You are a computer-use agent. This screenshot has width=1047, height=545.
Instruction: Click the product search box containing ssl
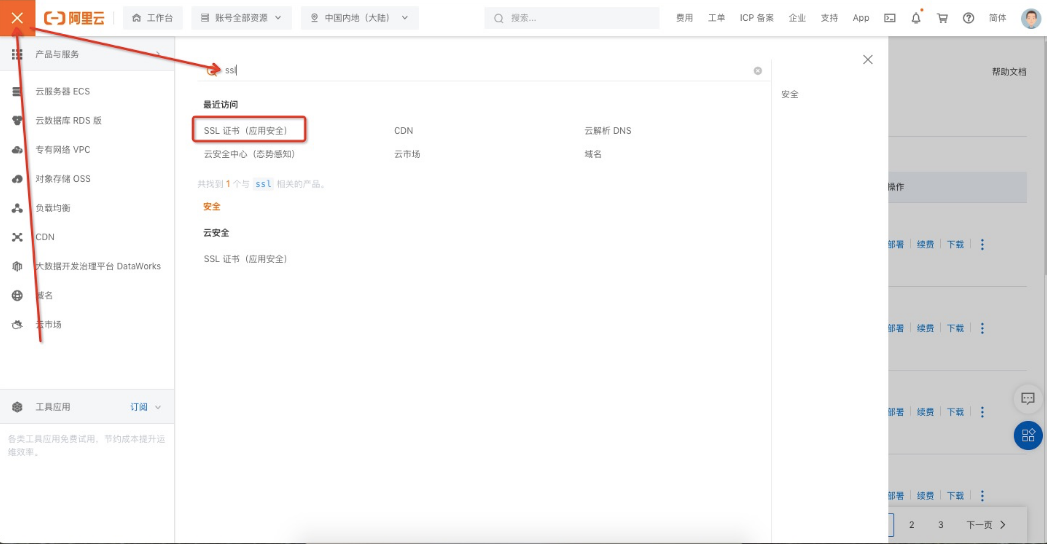click(483, 70)
